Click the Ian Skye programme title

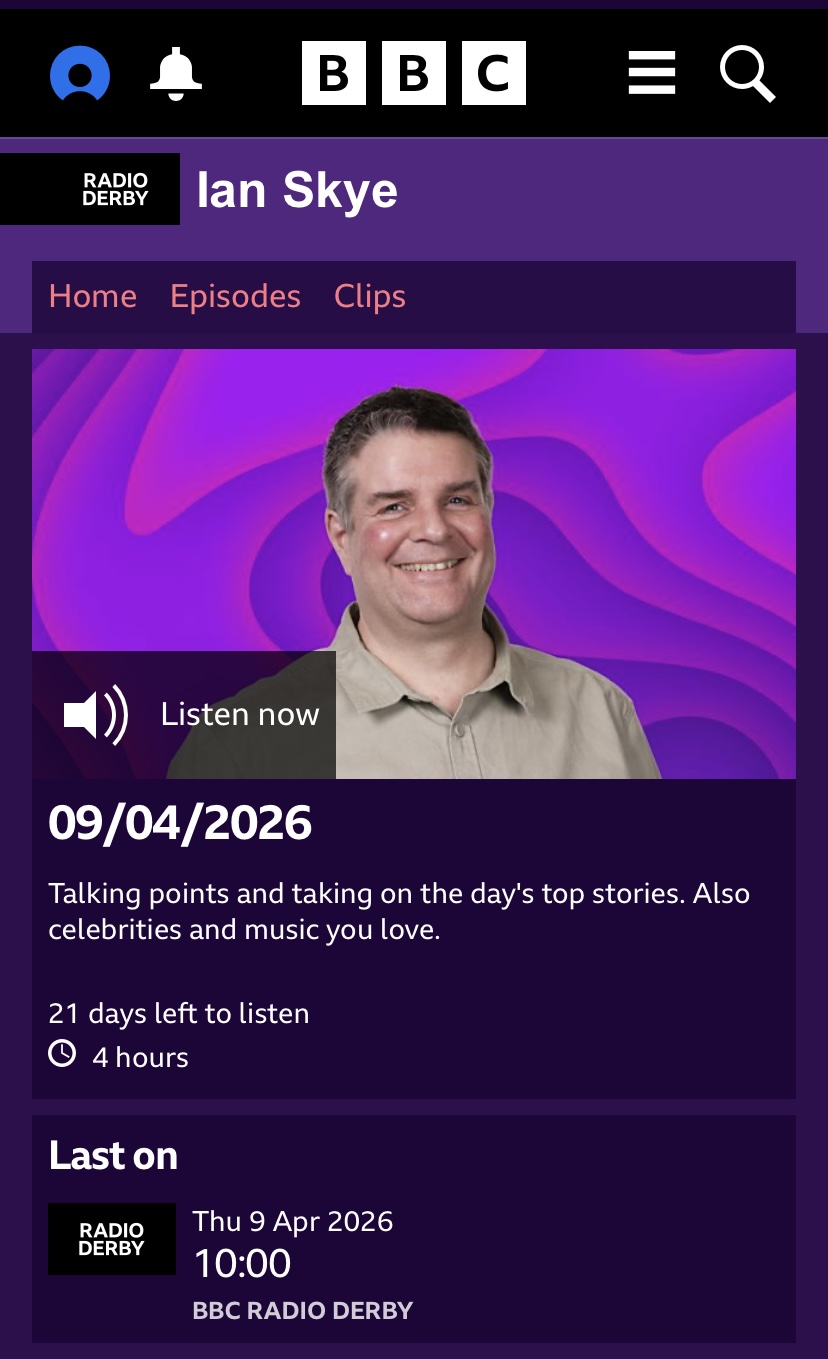click(297, 190)
